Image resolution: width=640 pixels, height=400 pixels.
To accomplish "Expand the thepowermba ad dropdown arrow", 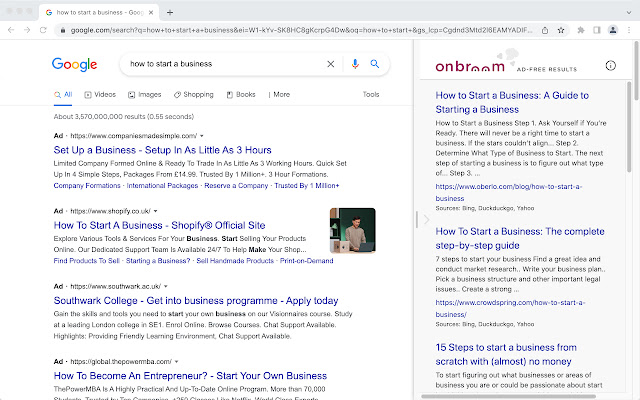I will [177, 362].
